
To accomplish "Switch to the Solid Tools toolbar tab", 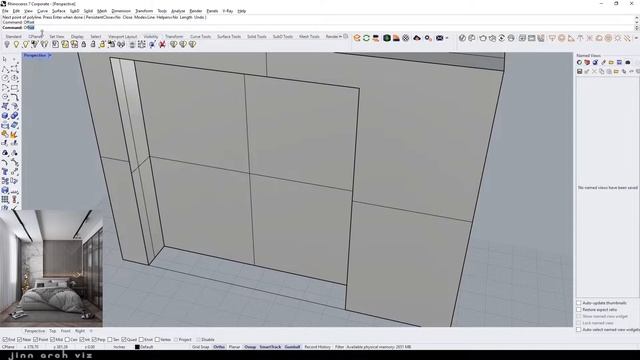I will pos(257,36).
